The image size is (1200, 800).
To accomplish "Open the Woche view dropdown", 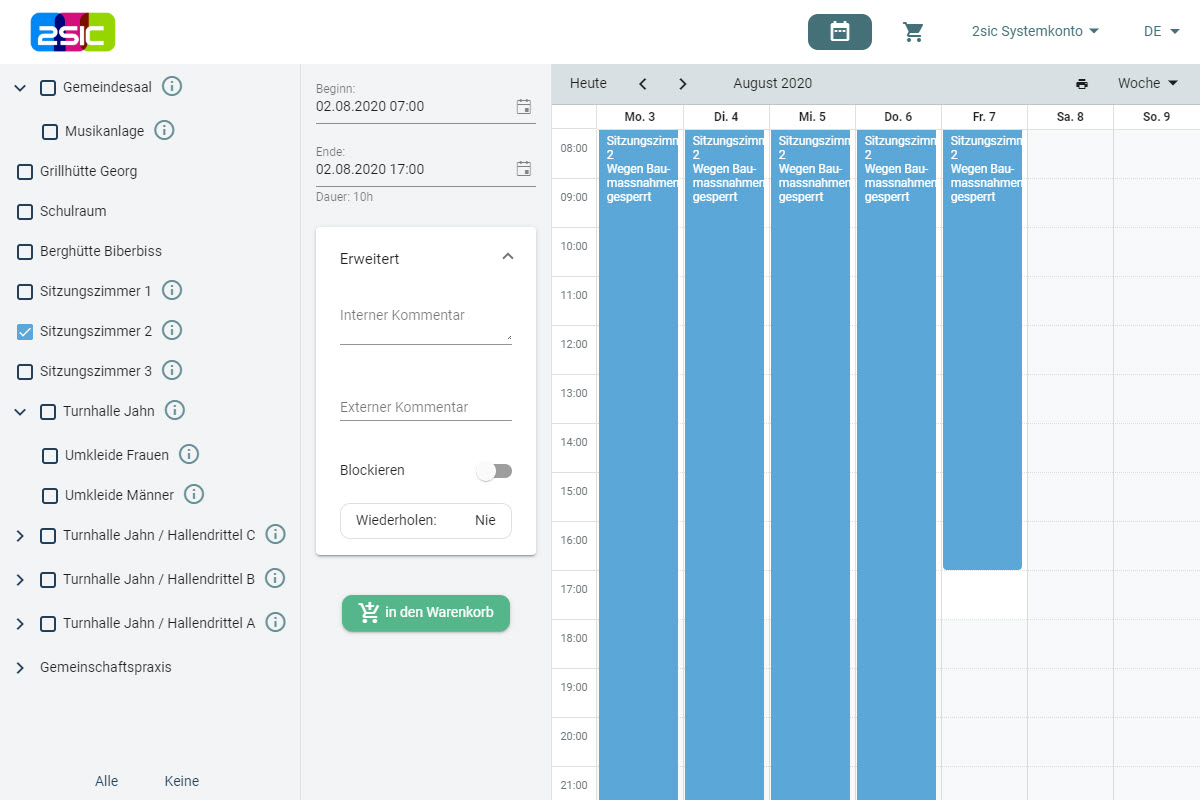I will coord(1147,84).
